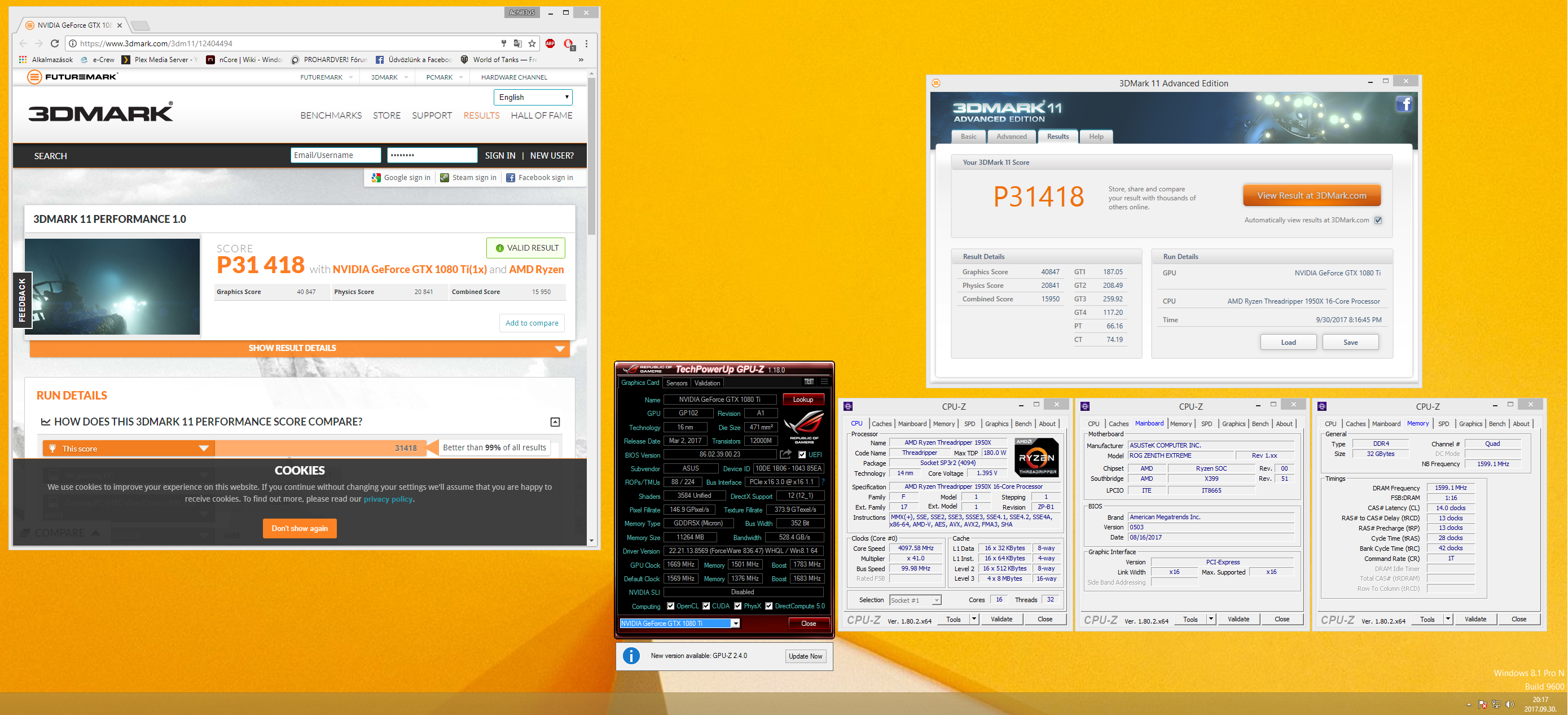
Task: Open the Alkalmazások apps bookmark
Action: (x=46, y=60)
